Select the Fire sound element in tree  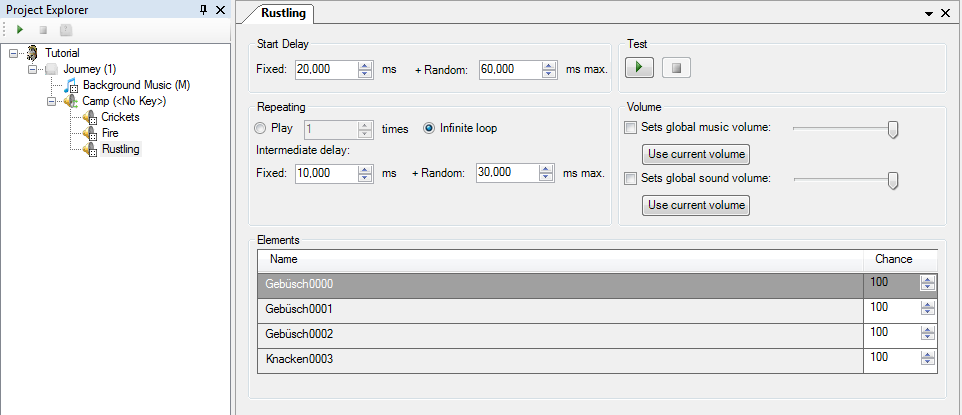click(110, 133)
